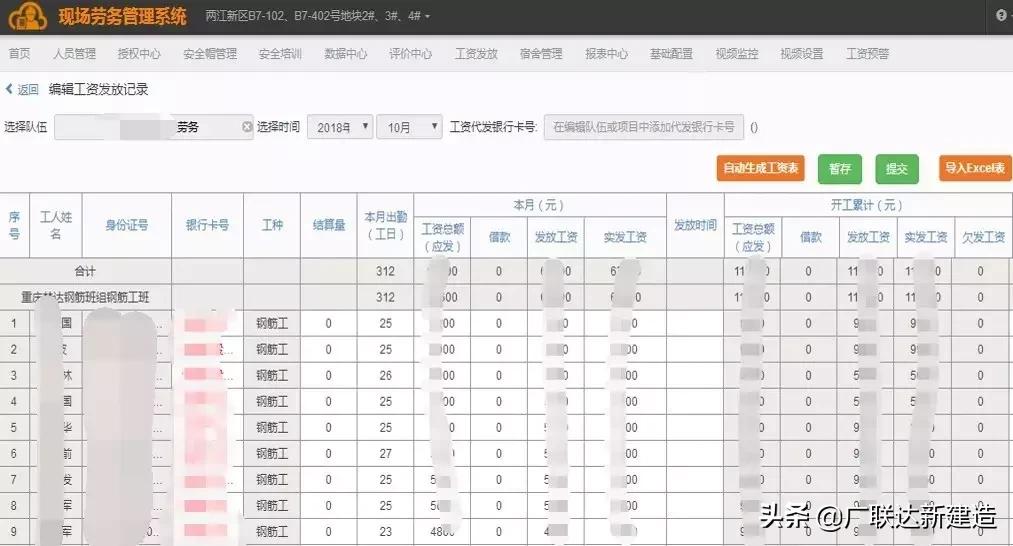This screenshot has height=546, width=1013.
Task: Click the 结算量 column header
Action: click(x=329, y=225)
